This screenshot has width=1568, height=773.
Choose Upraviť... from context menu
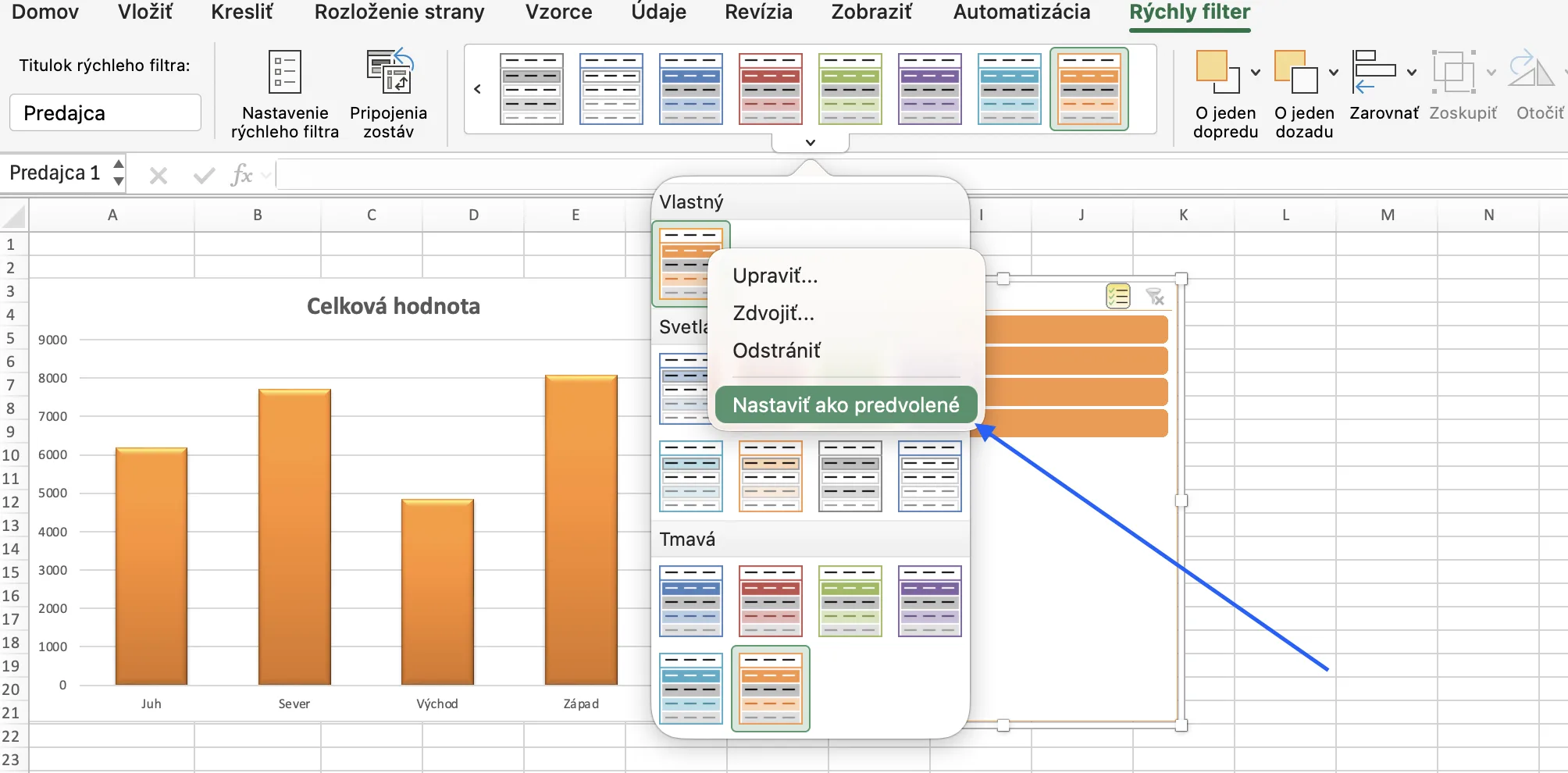[775, 276]
